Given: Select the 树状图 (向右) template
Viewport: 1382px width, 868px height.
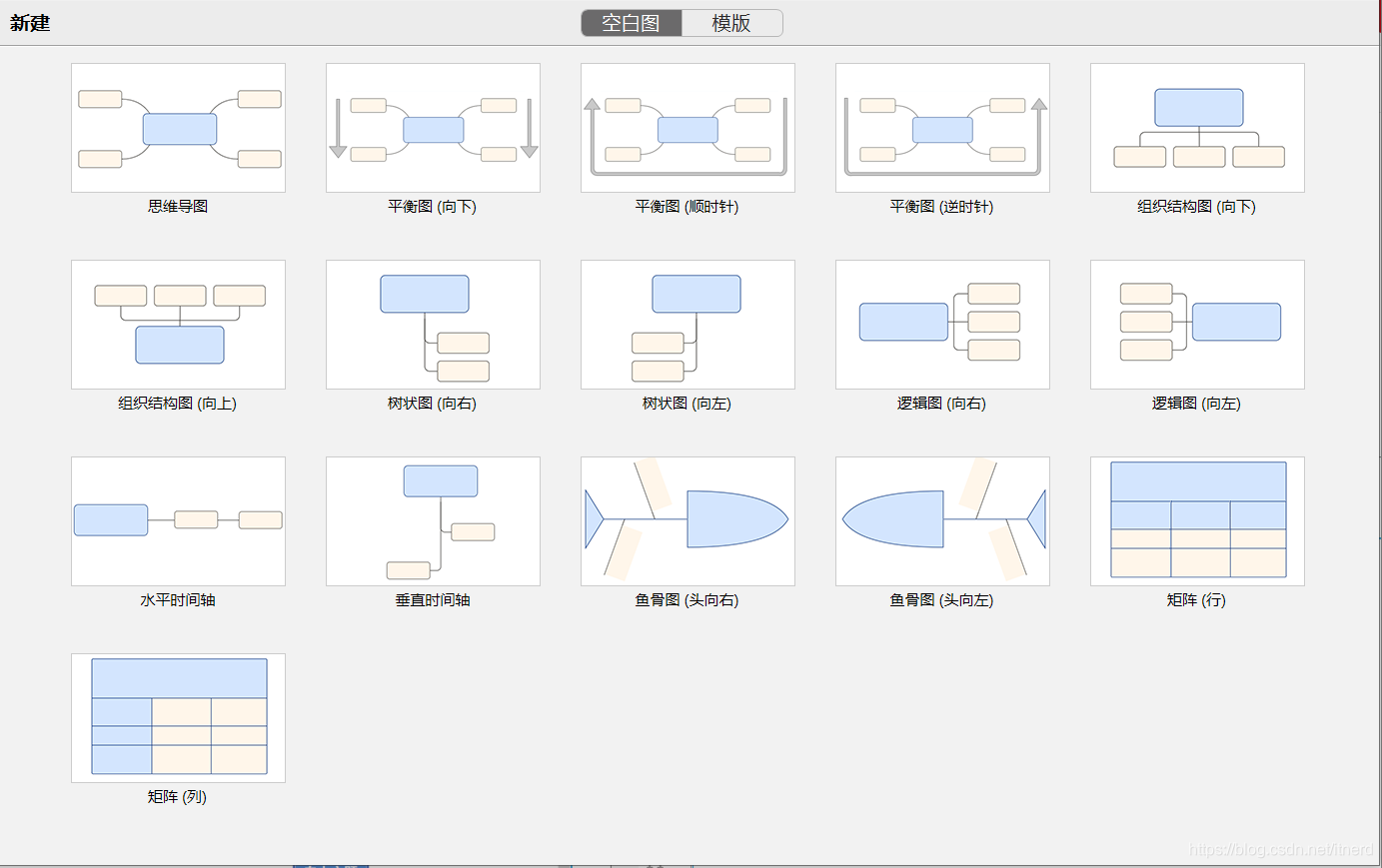Looking at the screenshot, I should click(433, 324).
